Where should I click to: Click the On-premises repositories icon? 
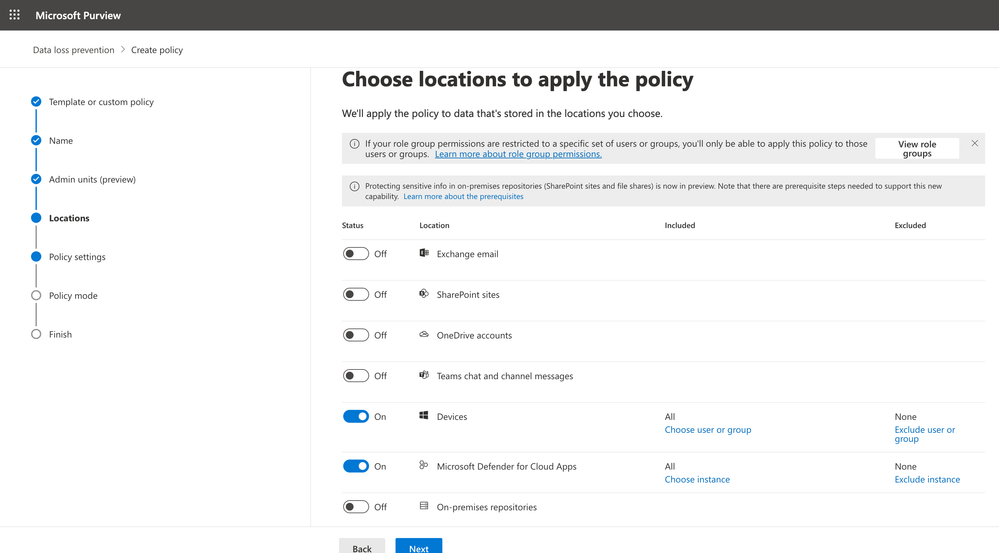coord(424,506)
